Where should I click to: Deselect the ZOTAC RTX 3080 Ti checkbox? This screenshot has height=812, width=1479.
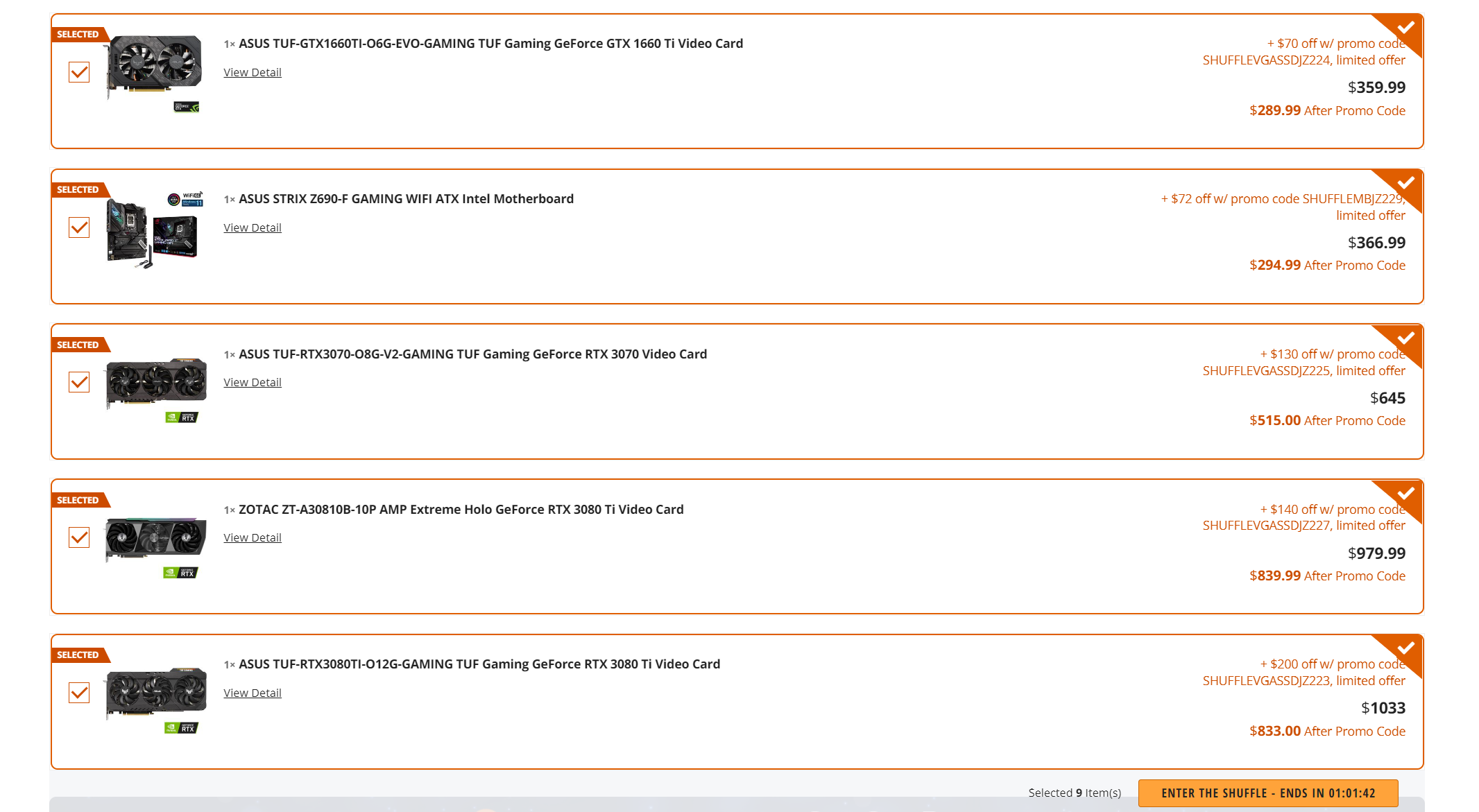tap(81, 535)
